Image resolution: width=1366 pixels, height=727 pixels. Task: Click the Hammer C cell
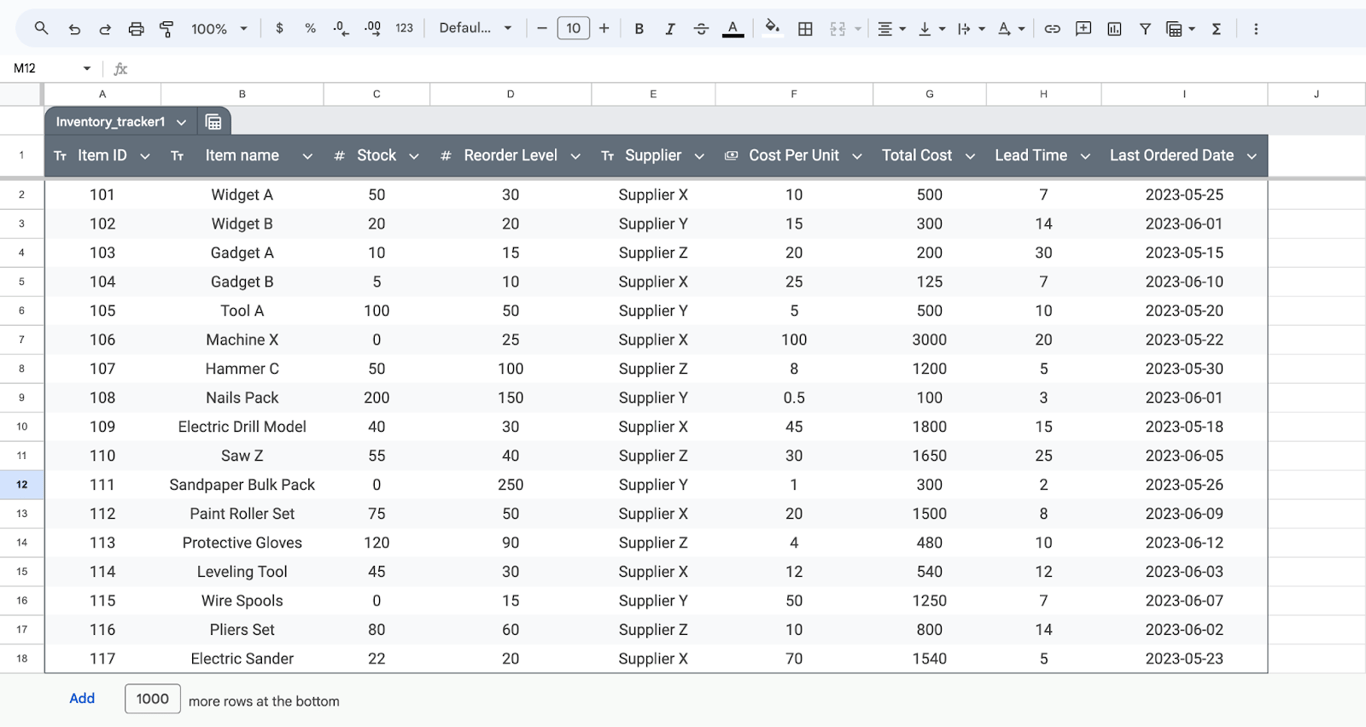tap(242, 369)
